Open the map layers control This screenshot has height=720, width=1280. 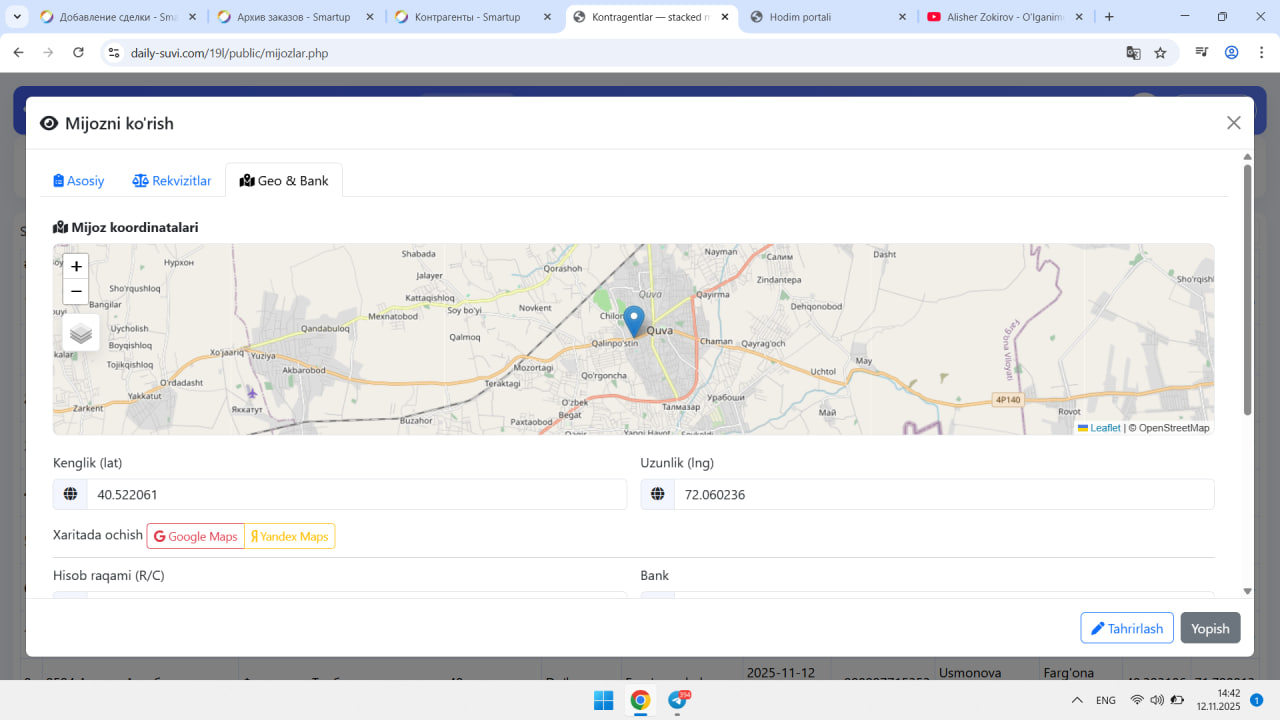(x=81, y=333)
